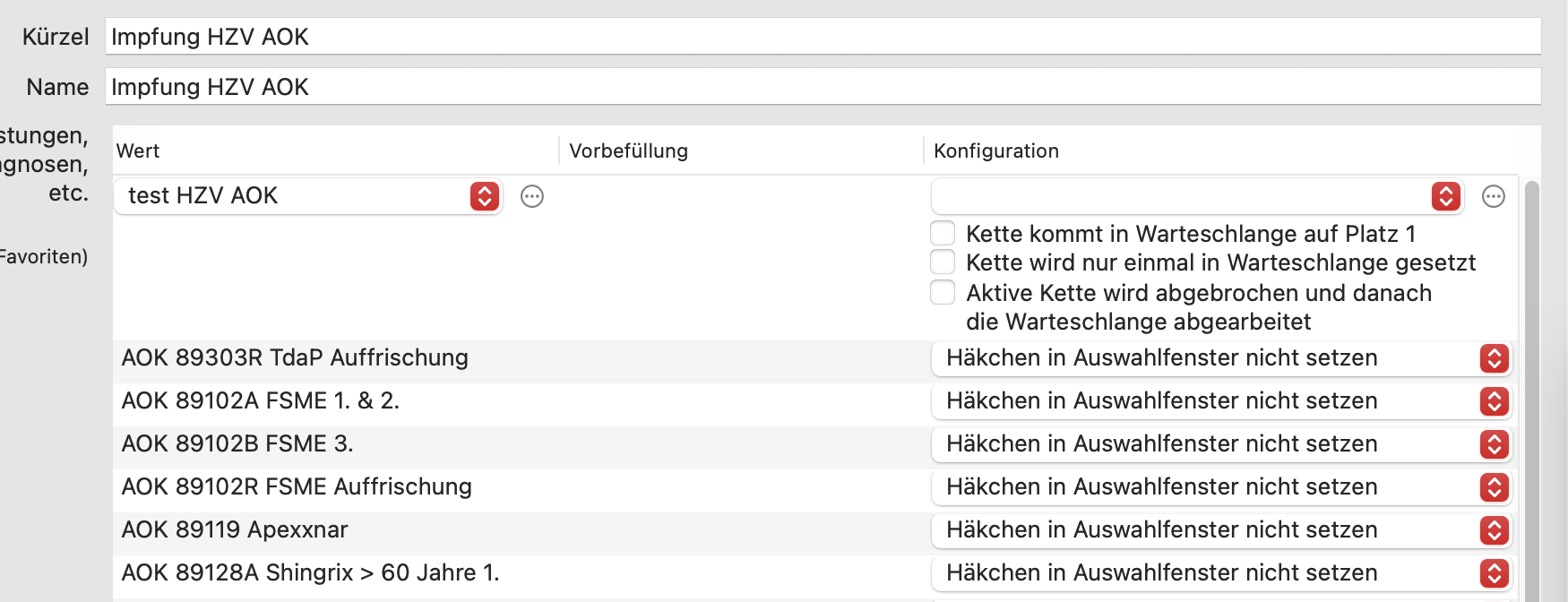Image resolution: width=1568 pixels, height=602 pixels.
Task: Select the AOK 89119 Apexxnar row
Action: click(815, 530)
